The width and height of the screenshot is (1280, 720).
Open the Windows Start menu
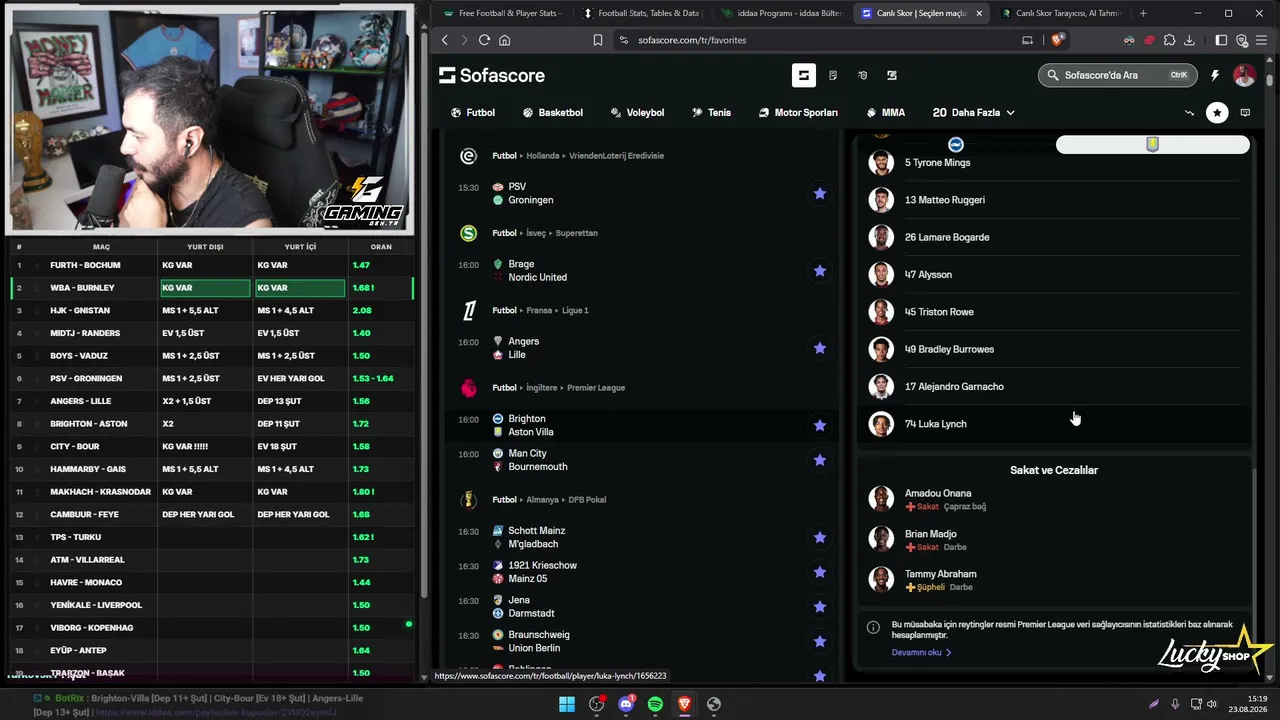tap(567, 704)
